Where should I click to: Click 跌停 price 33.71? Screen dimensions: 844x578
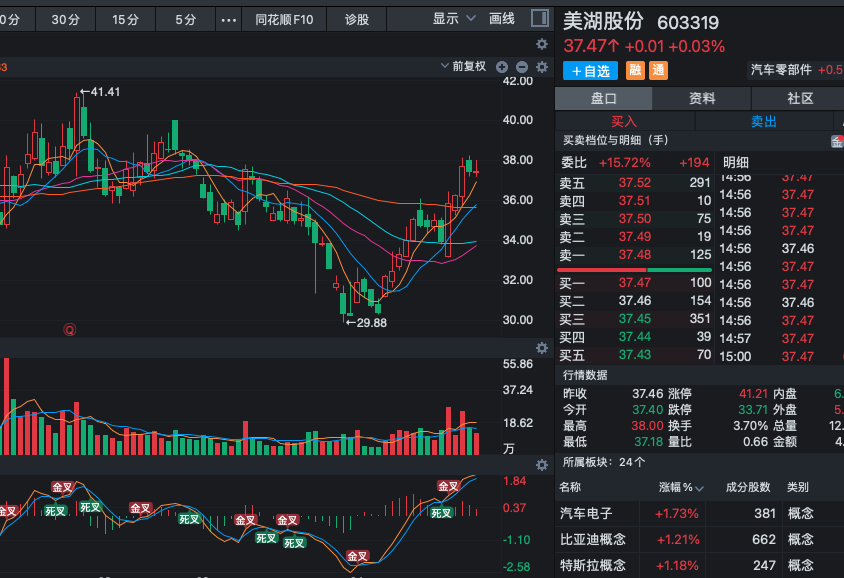tap(753, 410)
